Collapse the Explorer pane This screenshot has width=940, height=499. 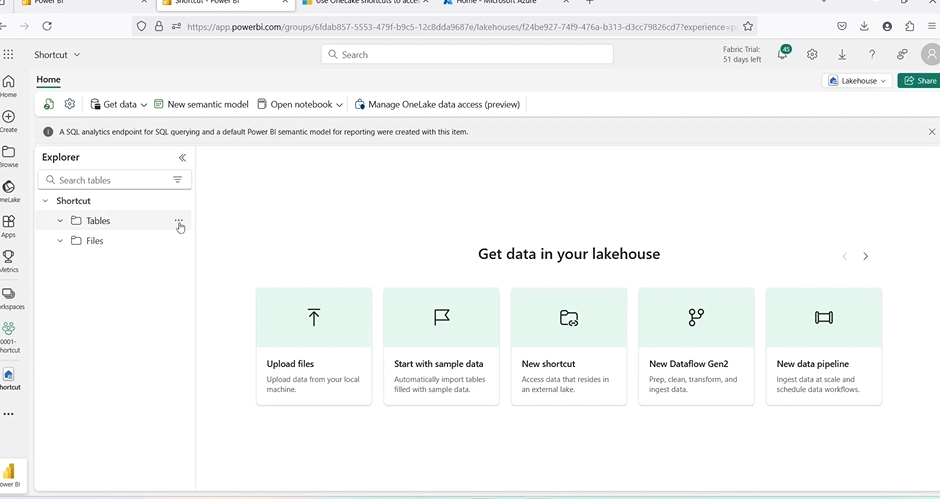point(182,158)
